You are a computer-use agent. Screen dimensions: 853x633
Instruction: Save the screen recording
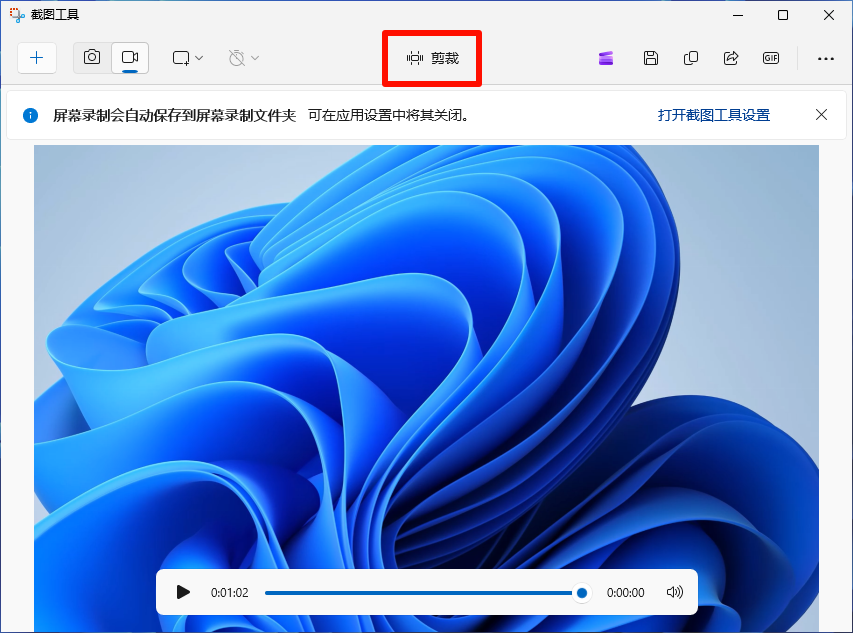(650, 58)
